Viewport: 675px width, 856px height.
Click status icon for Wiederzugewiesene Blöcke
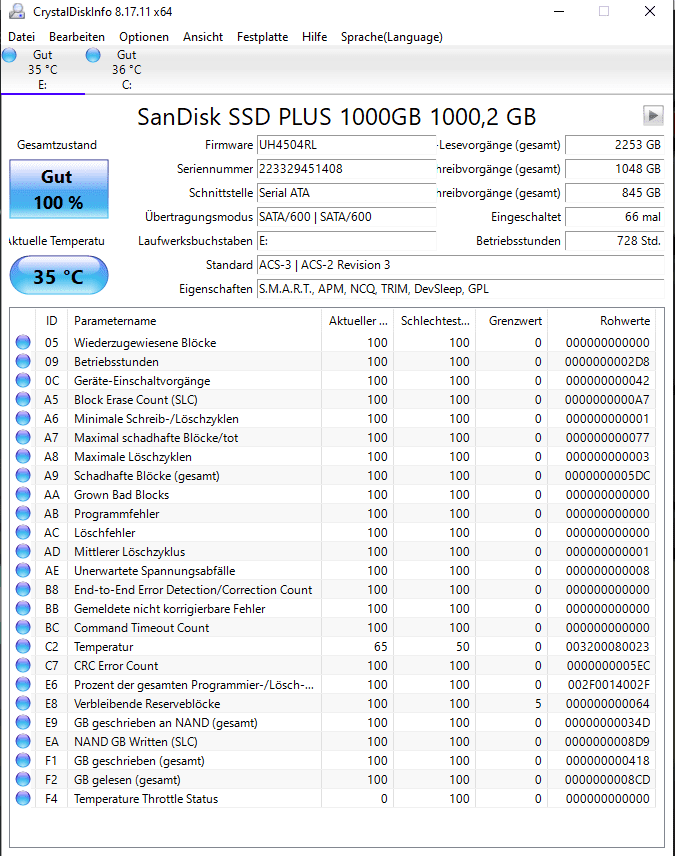click(23, 342)
